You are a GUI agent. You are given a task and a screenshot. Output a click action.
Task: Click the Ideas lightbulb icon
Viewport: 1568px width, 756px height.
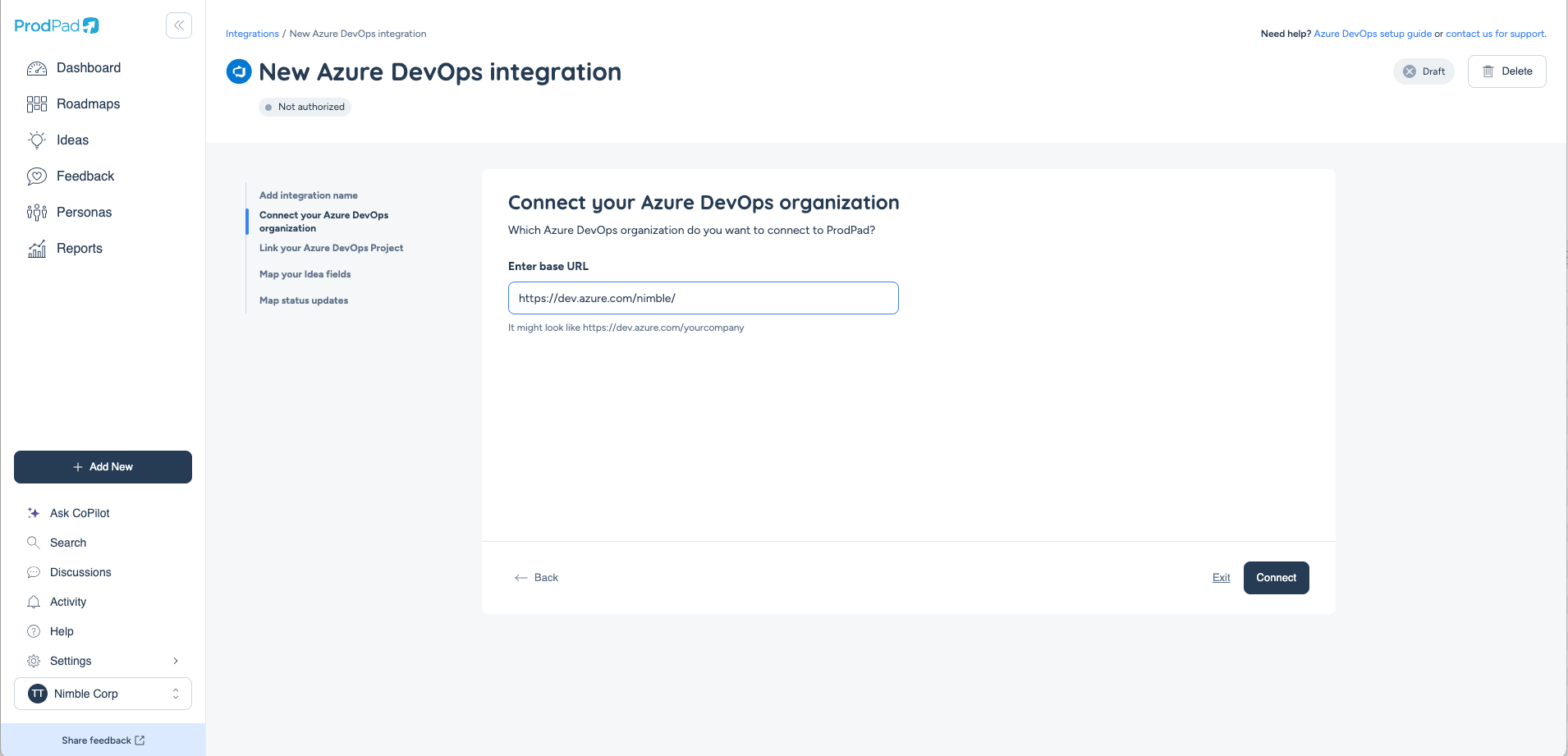coord(37,140)
